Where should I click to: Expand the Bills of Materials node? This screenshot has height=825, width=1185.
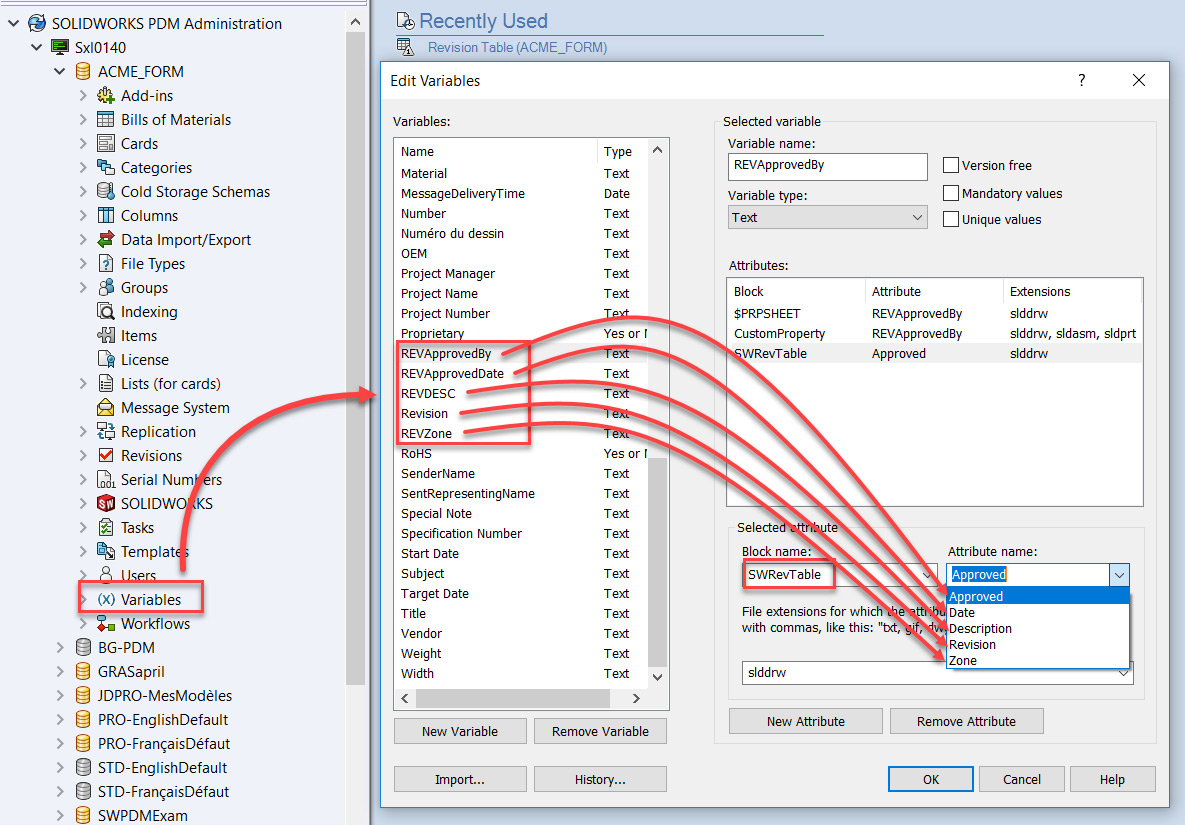pos(83,120)
